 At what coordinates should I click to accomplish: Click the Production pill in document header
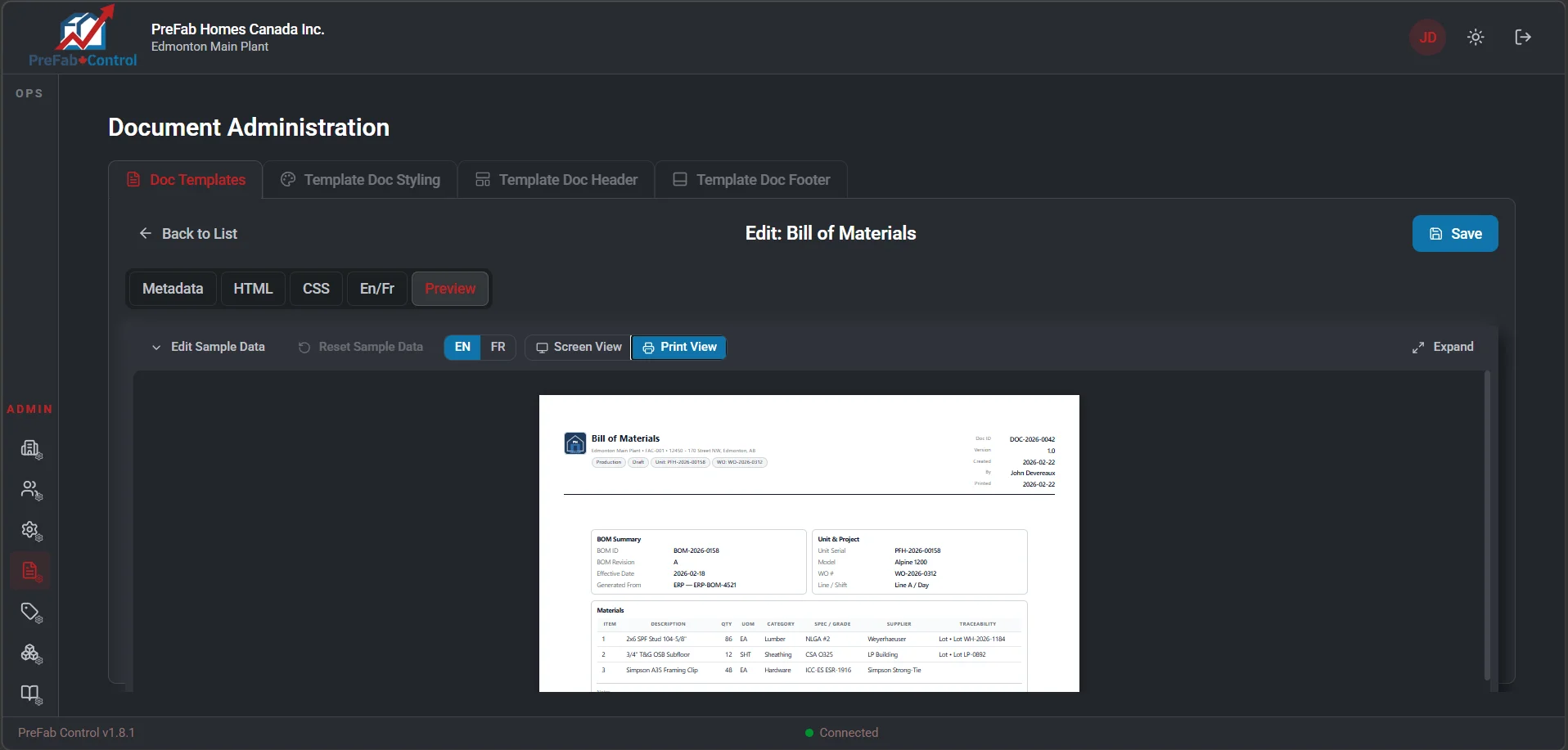[x=609, y=462]
